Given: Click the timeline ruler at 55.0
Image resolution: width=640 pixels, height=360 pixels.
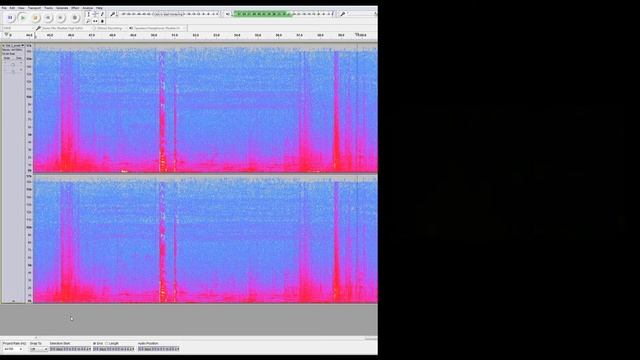Looking at the screenshot, I should (x=258, y=35).
